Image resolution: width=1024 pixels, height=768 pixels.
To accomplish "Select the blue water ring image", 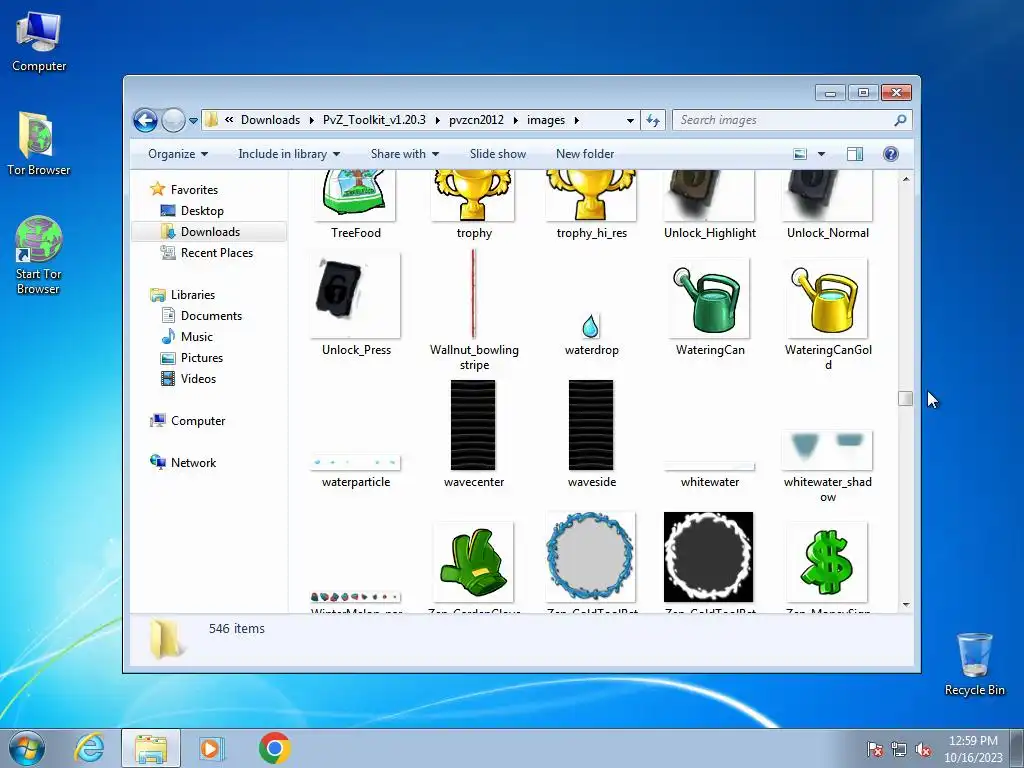I will [x=590, y=557].
